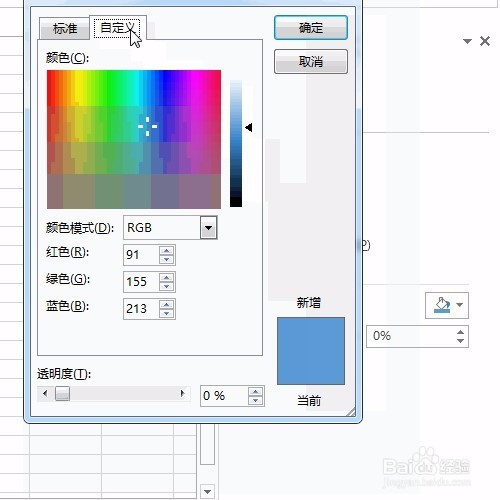This screenshot has height=500, width=500.
Task: Click the transparency slider left arrow
Action: pyautogui.click(x=45, y=394)
